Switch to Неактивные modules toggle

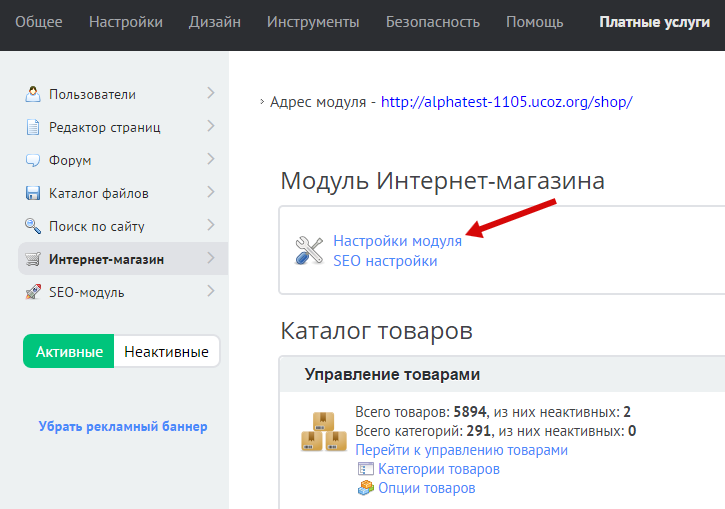point(167,352)
